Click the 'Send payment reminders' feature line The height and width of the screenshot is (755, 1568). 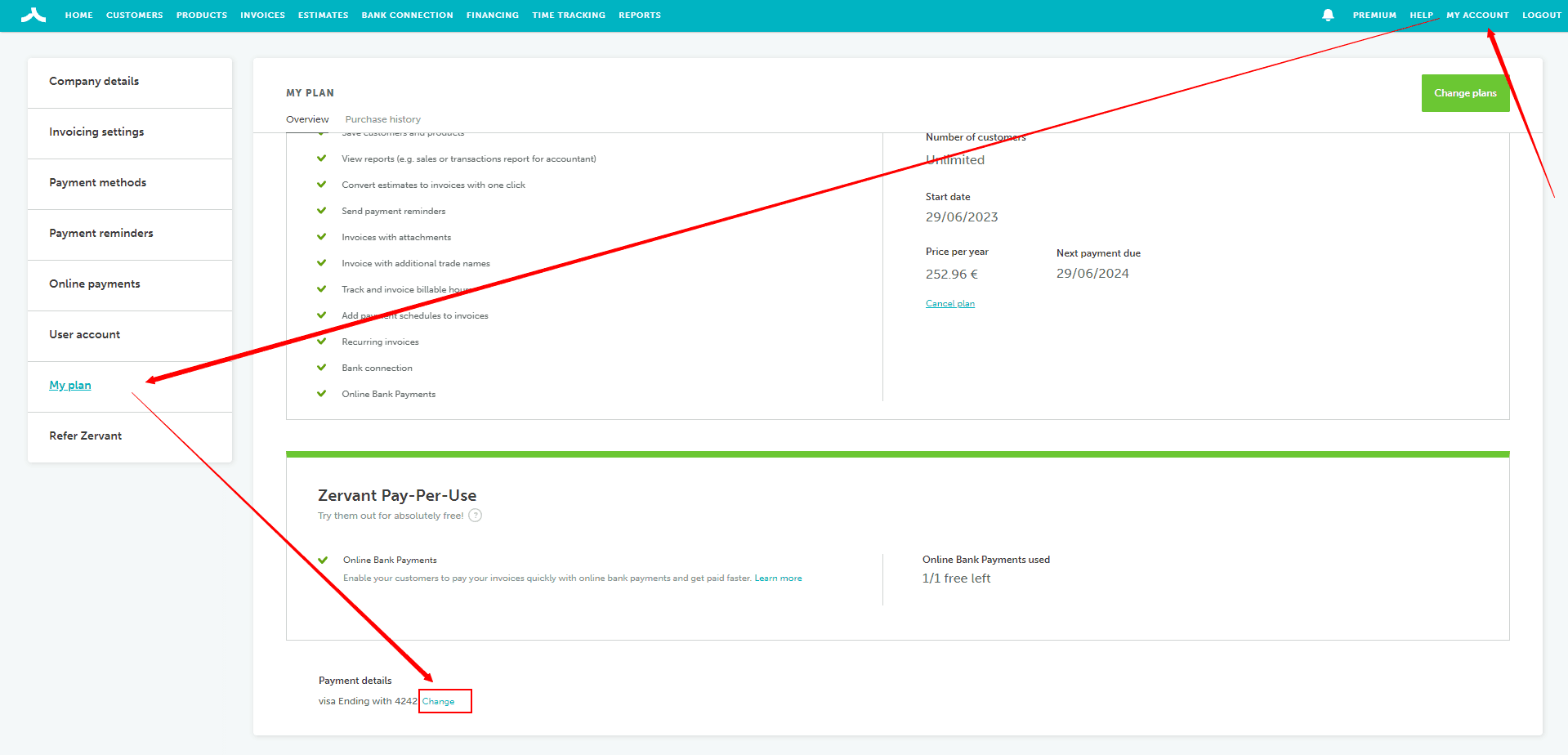tap(394, 212)
